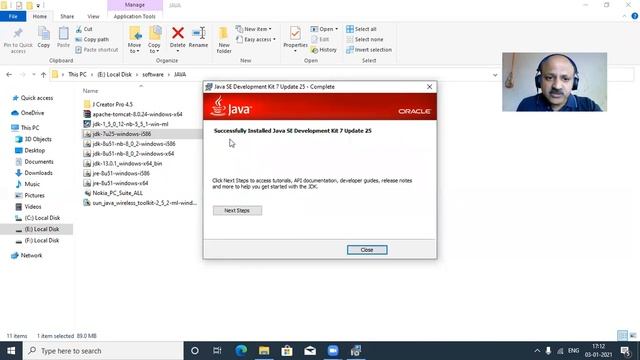Click the Next Steps button
Screen dimensions: 640x360
[237, 211]
